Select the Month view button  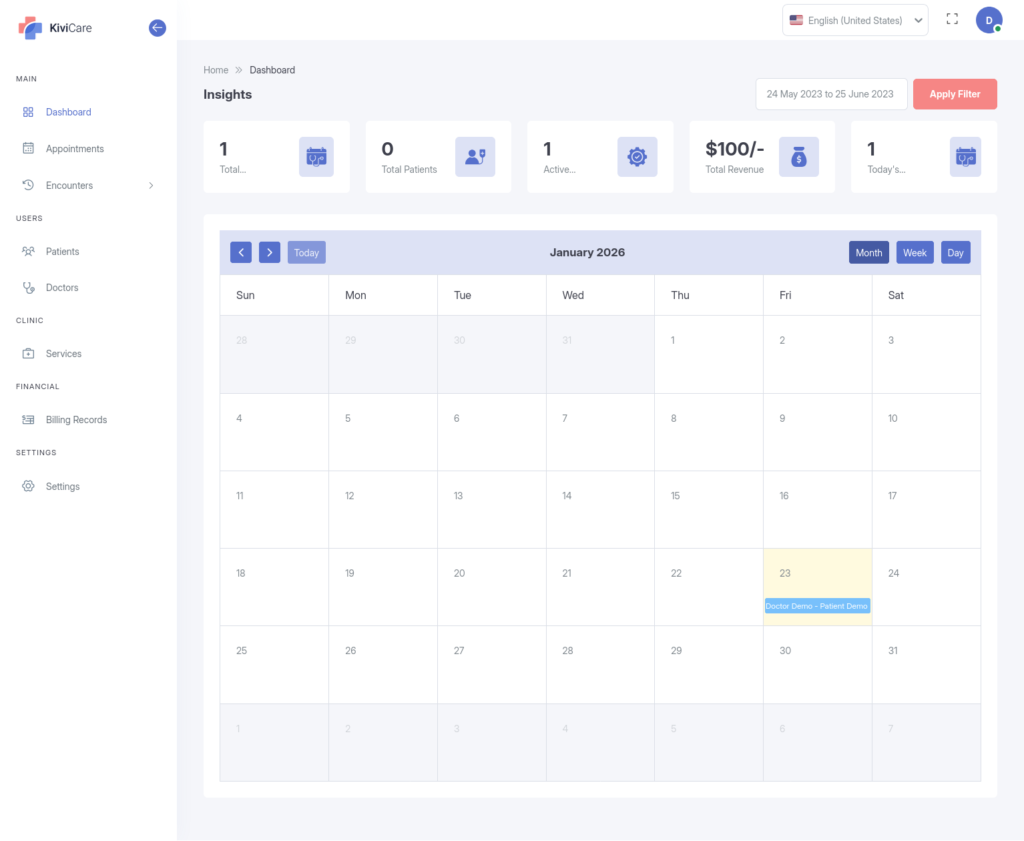pyautogui.click(x=868, y=253)
